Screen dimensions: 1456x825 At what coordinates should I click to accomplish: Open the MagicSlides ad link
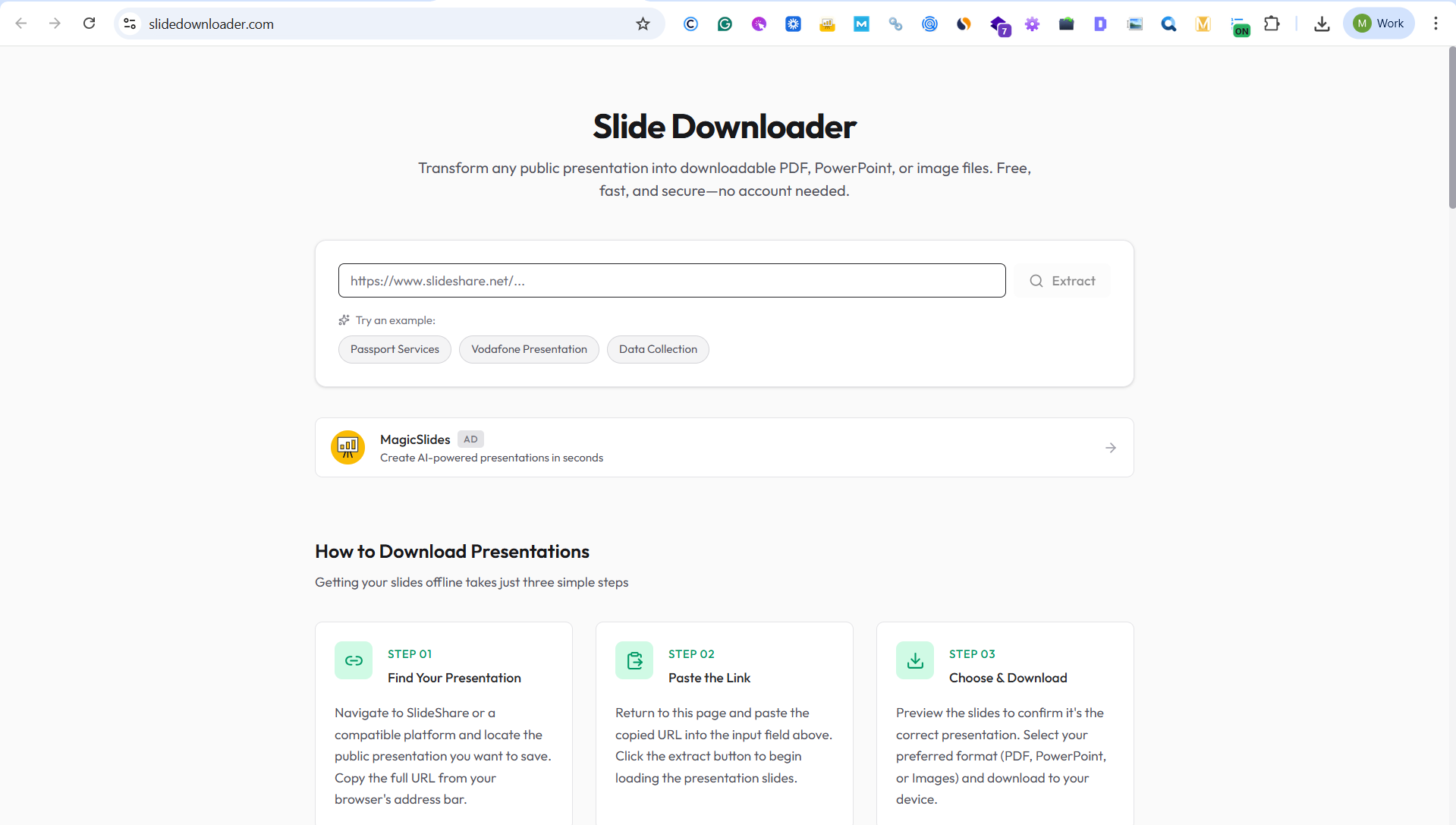[x=724, y=448]
